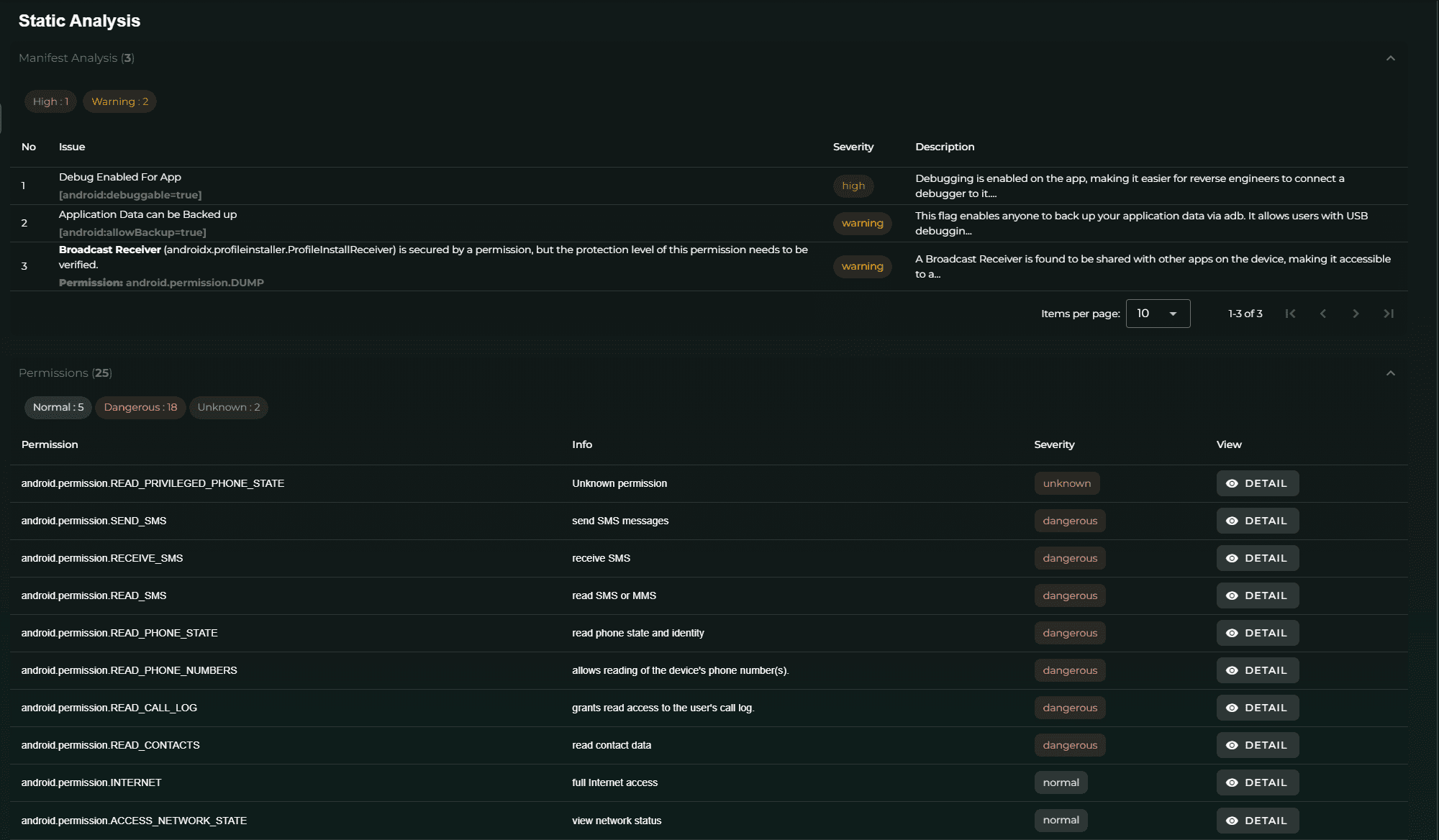This screenshot has height=840, width=1439.
Task: Click android.permission.READ_CALL_LOG permission name
Action: click(109, 708)
